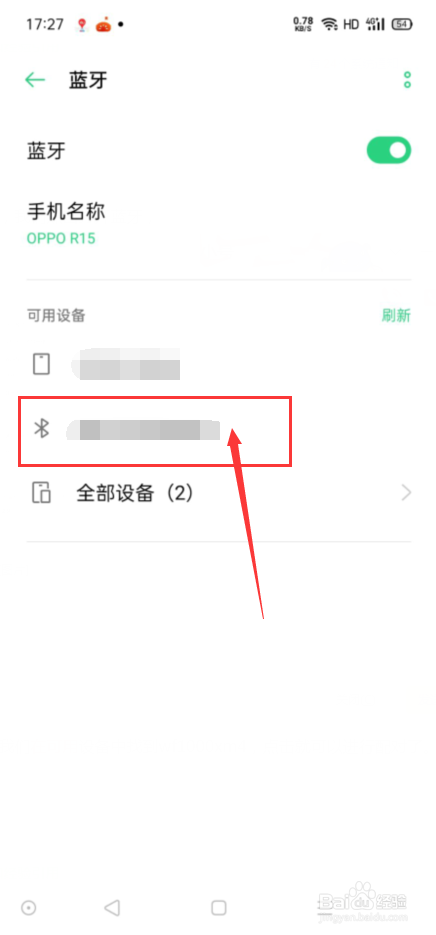Tap the Bluetooth symbol icon
This screenshot has height=935, width=436.
(41, 429)
